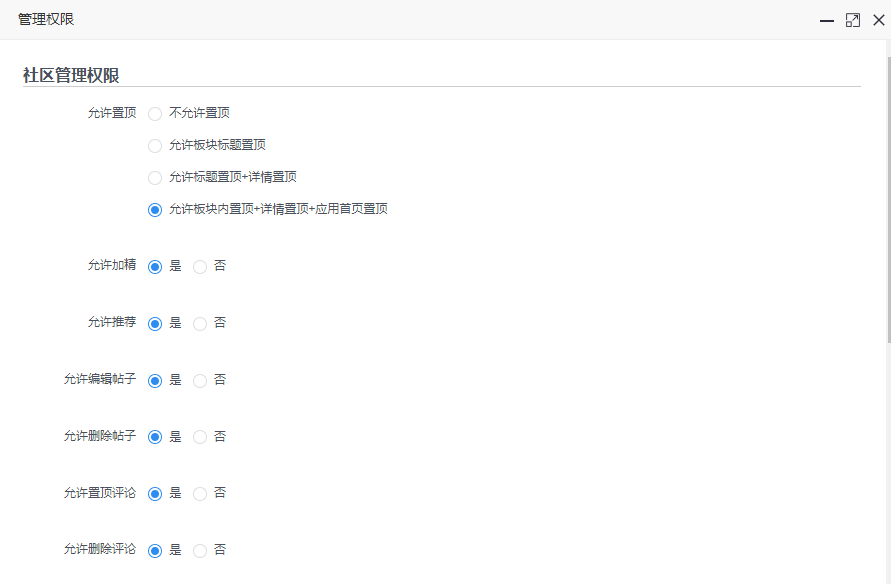Maximize the 管理权限 dialog window
891x584 pixels.
852,20
